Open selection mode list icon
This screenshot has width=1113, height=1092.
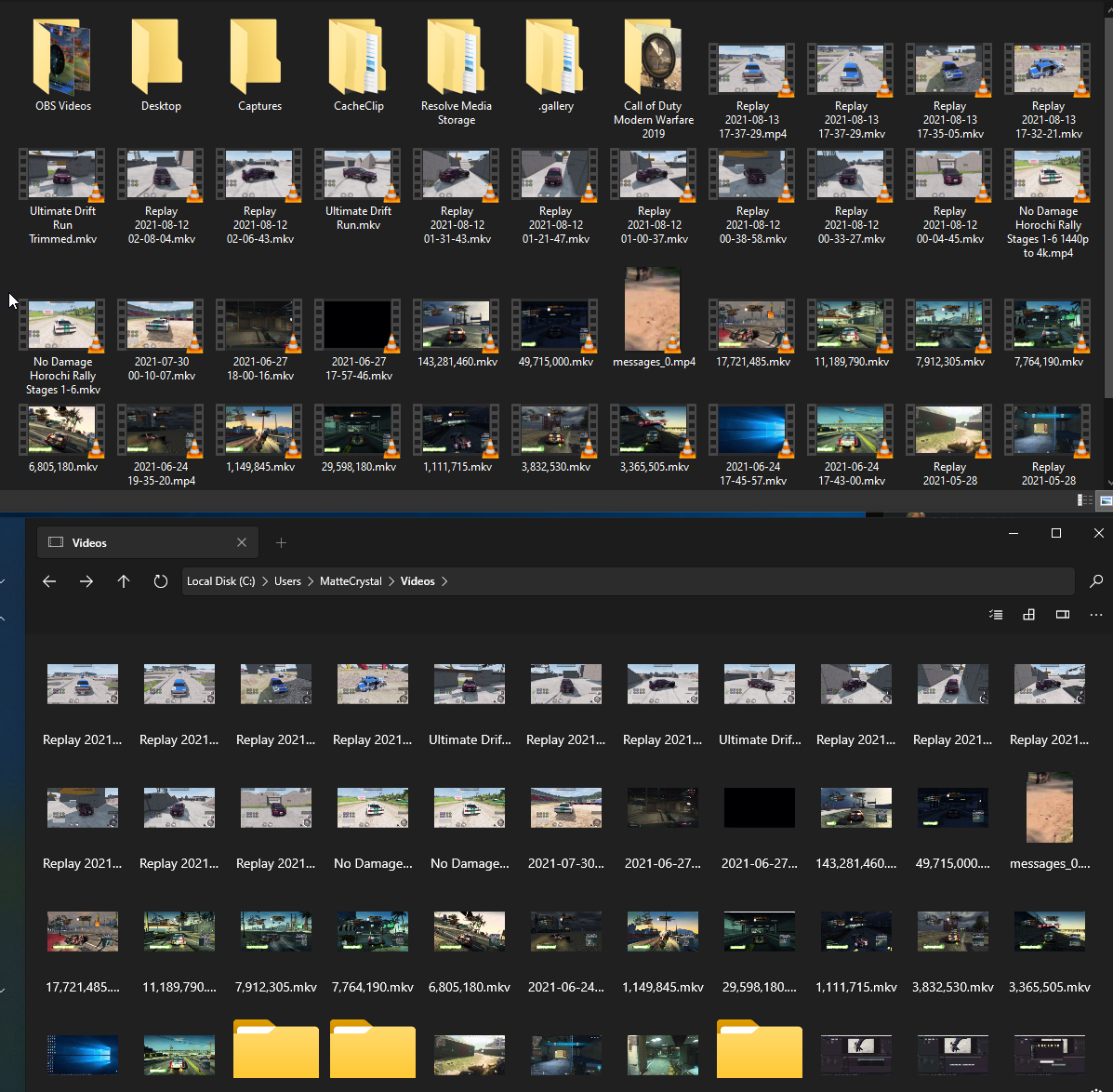click(x=996, y=615)
